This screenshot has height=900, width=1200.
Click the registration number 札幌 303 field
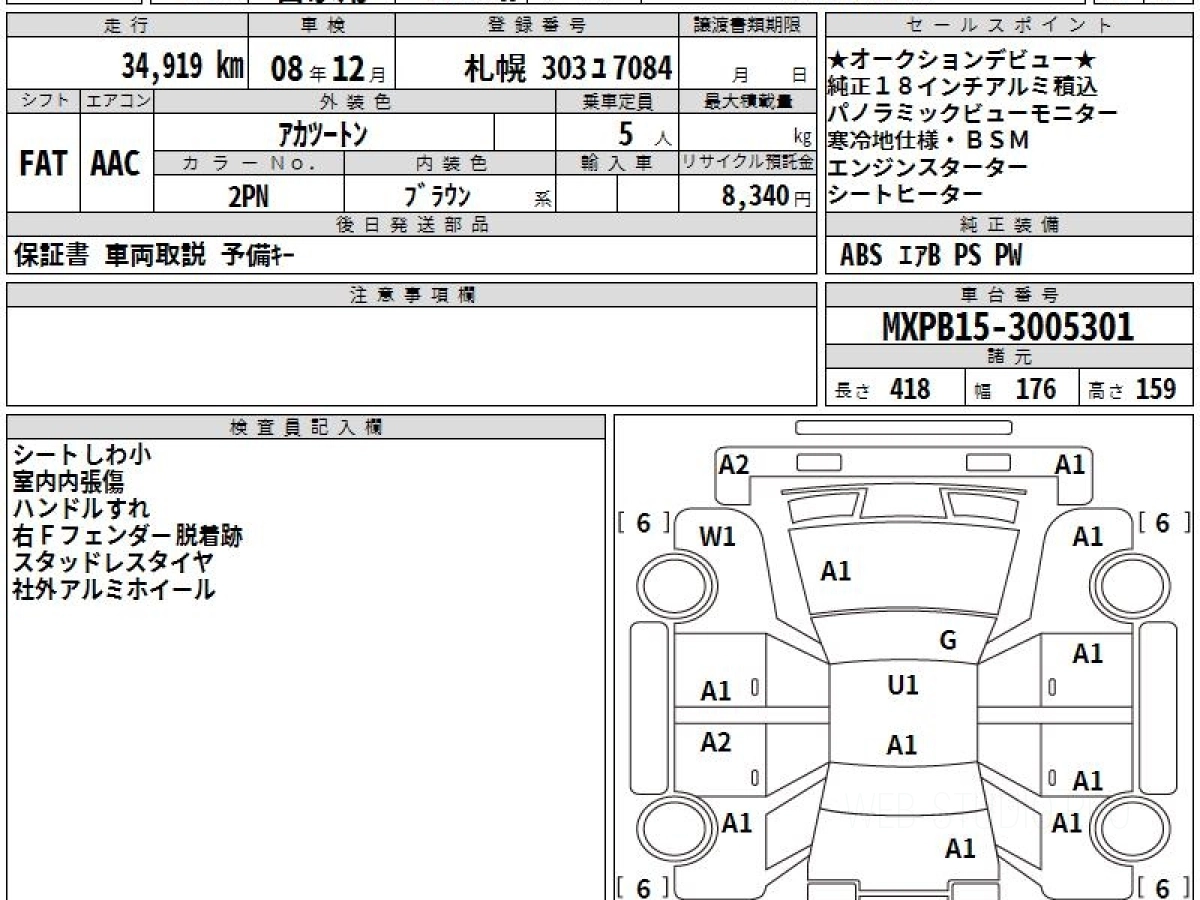(567, 67)
